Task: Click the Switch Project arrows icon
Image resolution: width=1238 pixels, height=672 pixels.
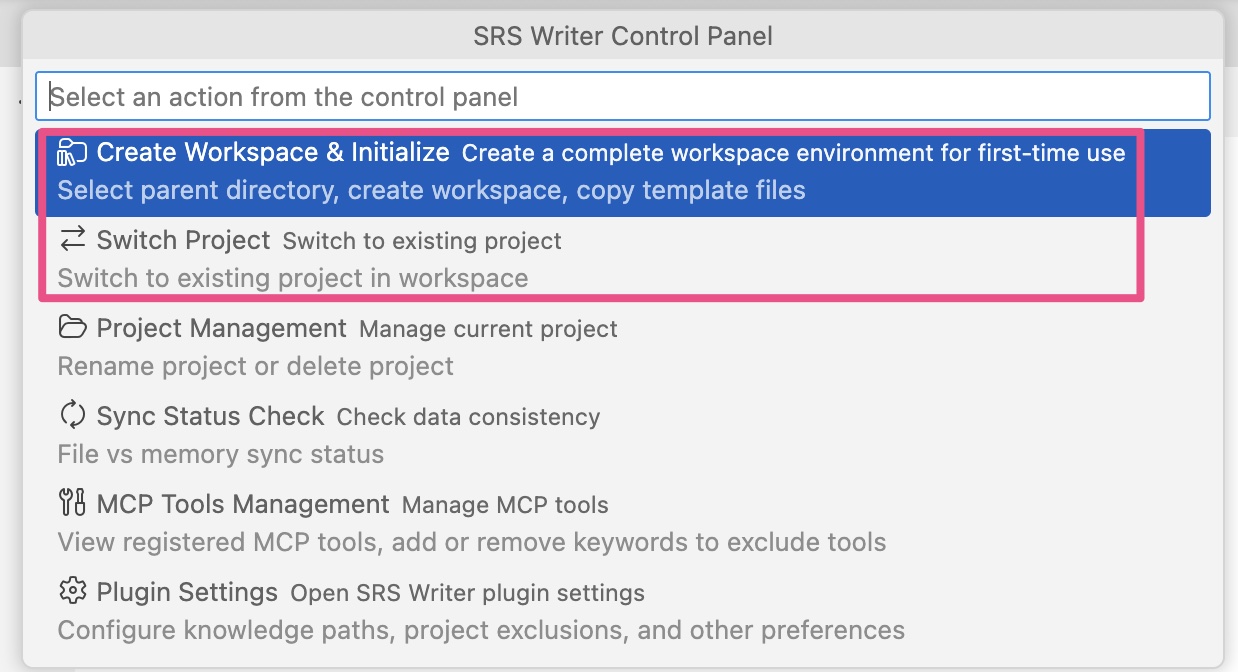Action: [x=72, y=240]
